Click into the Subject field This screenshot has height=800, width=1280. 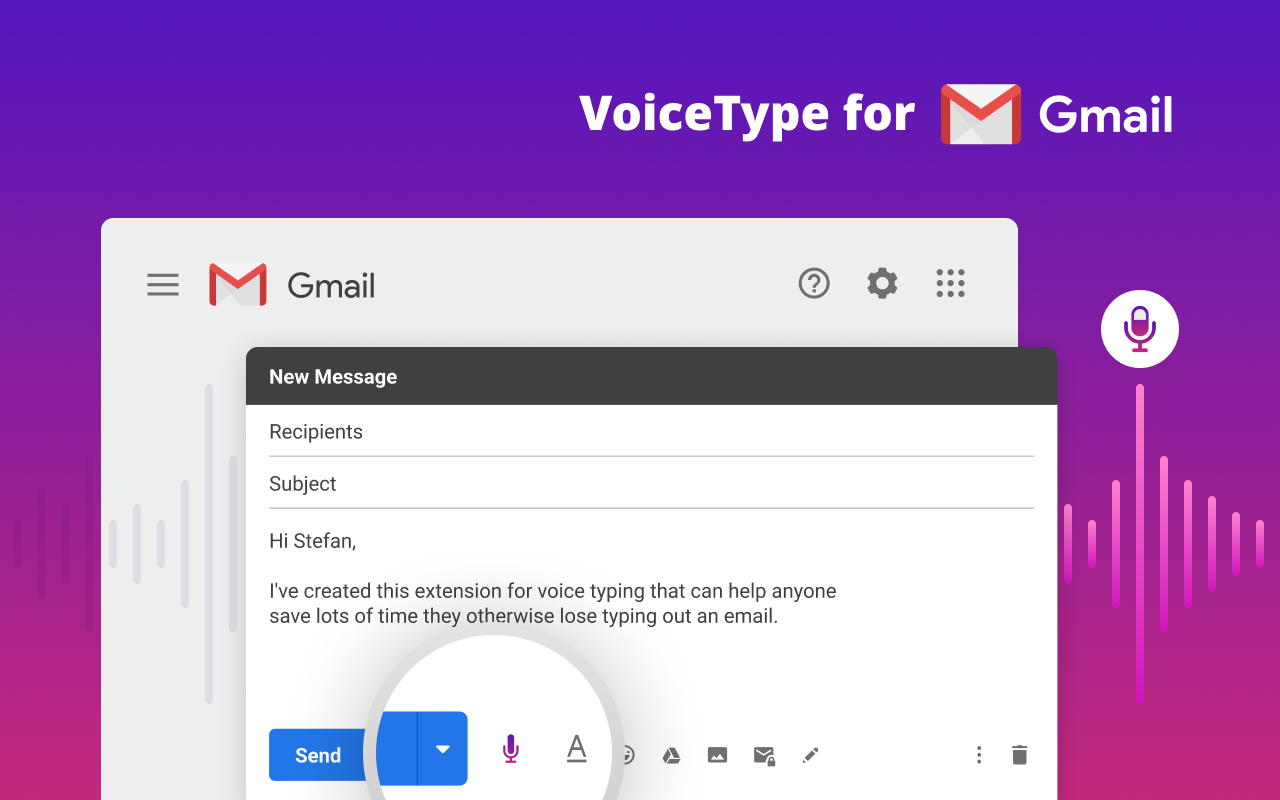coord(651,484)
